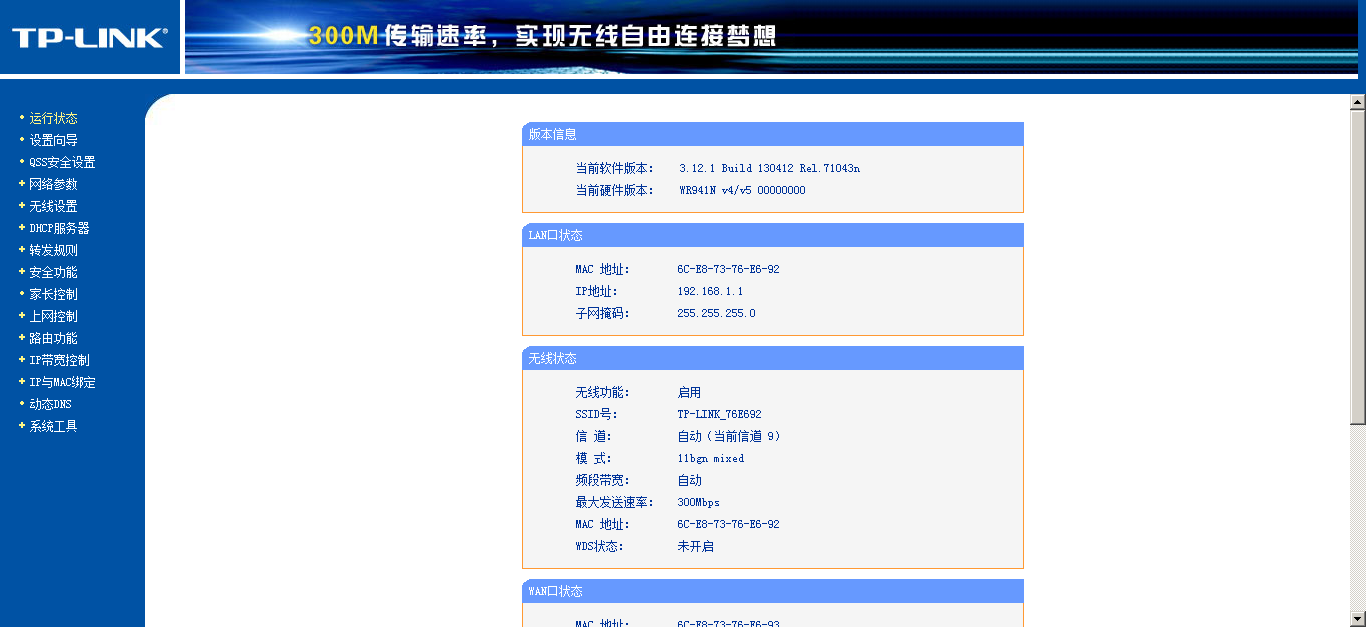Expand the 网络参数 menu plus icon
1366x627 pixels.
tap(22, 184)
